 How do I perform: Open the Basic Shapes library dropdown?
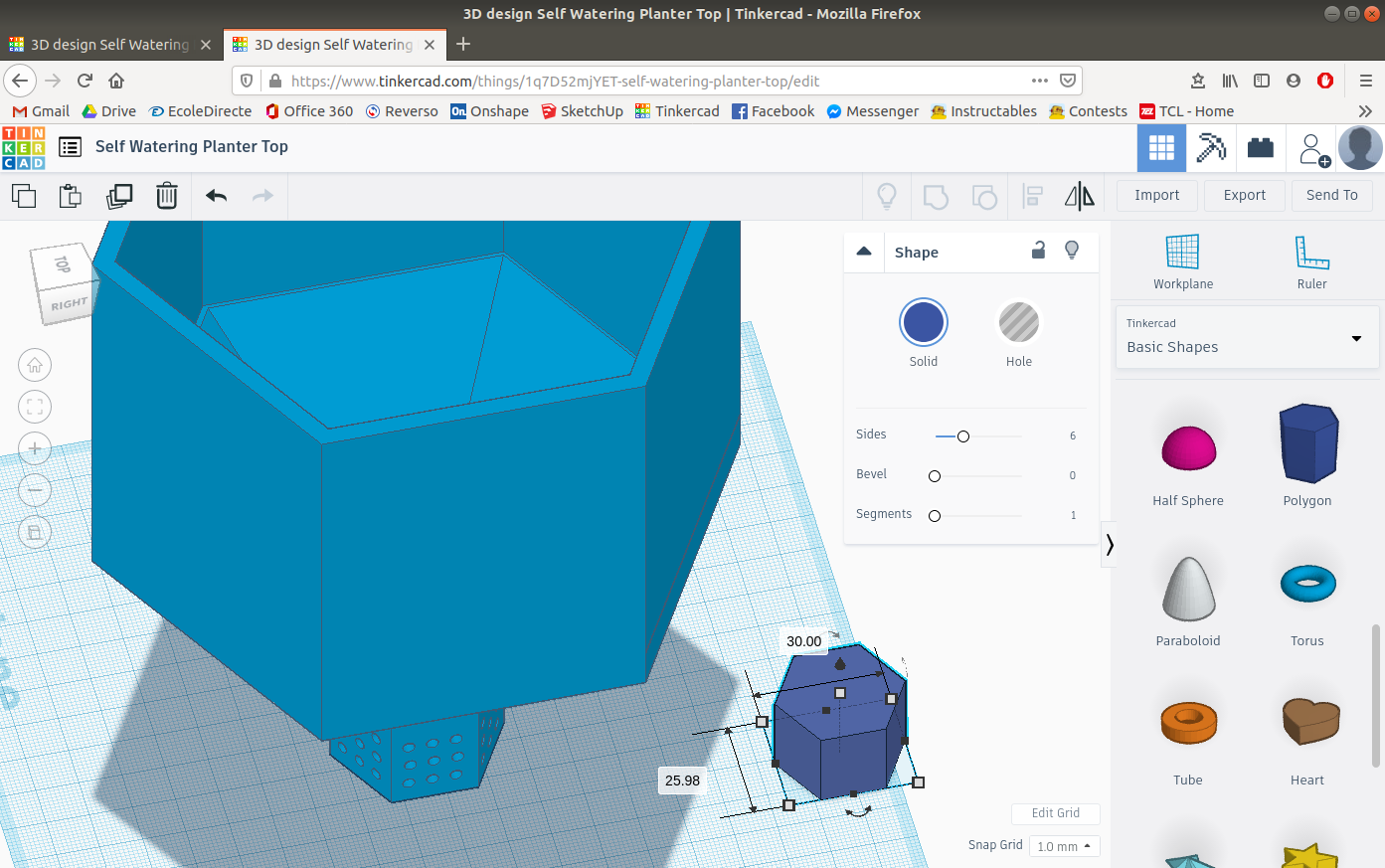click(1247, 337)
